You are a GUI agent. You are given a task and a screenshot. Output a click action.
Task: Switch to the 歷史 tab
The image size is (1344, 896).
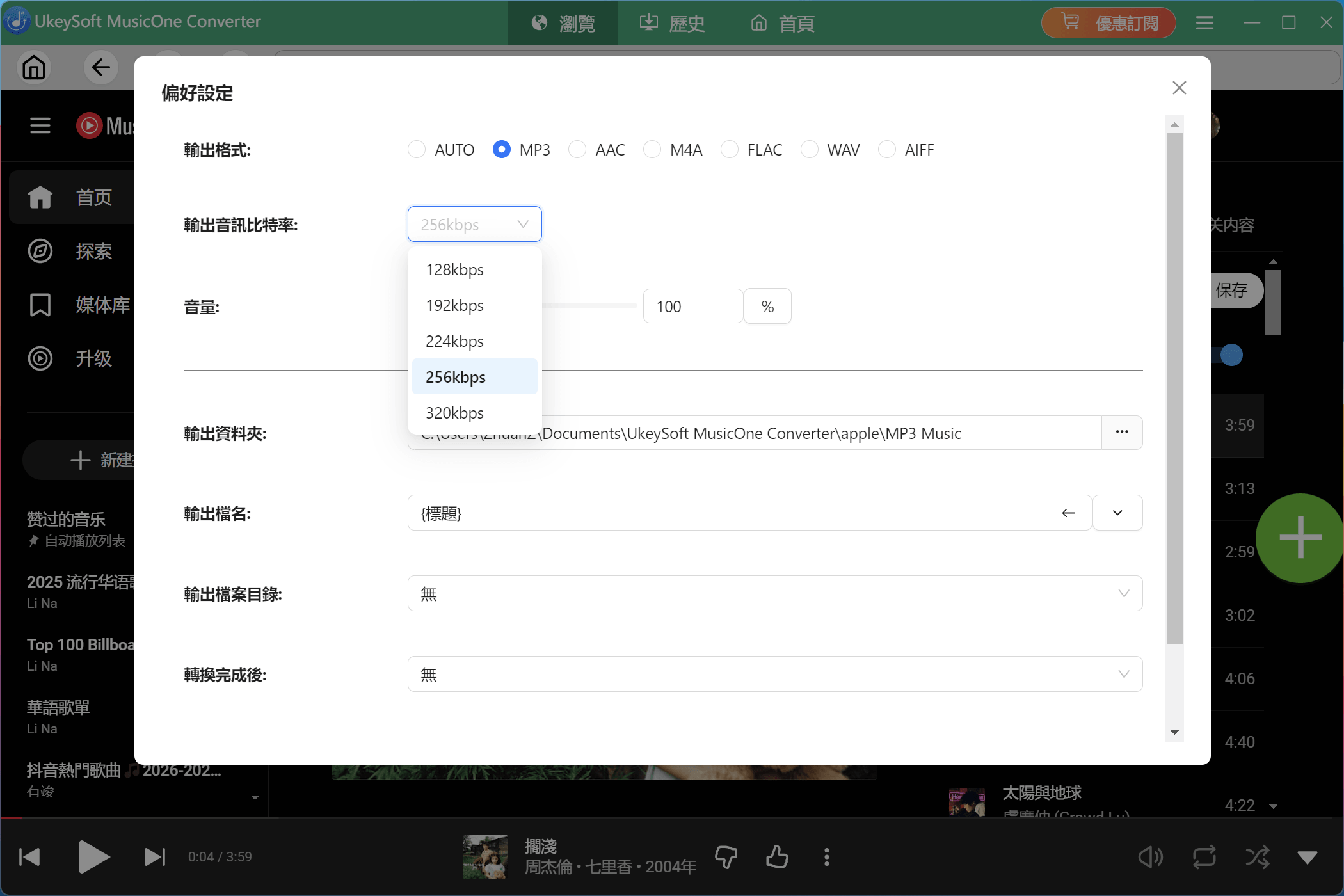coord(671,23)
